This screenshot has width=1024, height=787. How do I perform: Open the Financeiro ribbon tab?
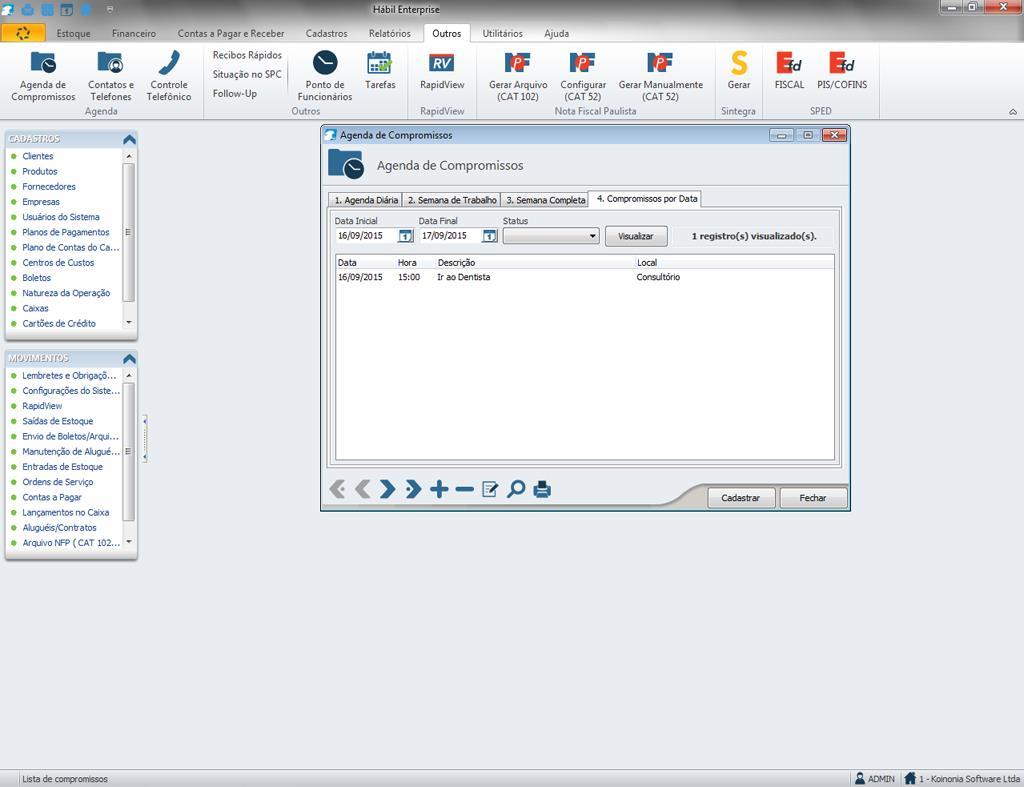coord(134,33)
